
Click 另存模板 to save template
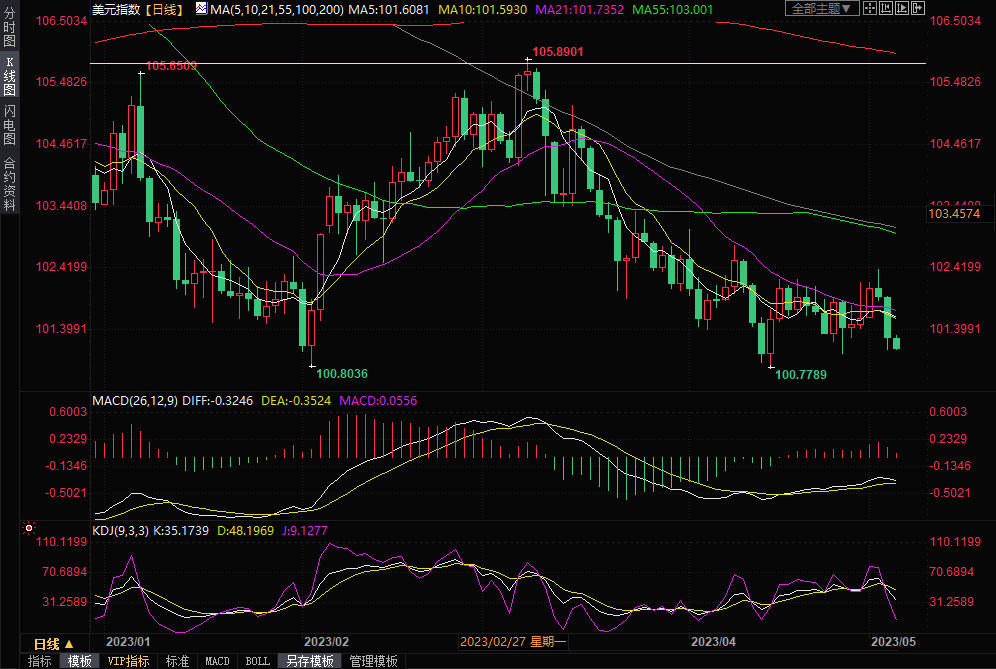click(309, 661)
